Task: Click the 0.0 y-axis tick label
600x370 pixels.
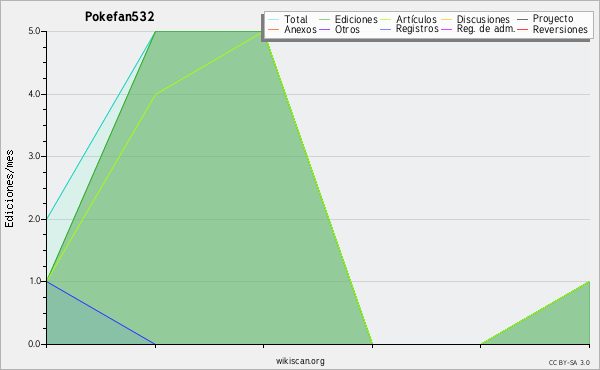Action: click(x=34, y=344)
